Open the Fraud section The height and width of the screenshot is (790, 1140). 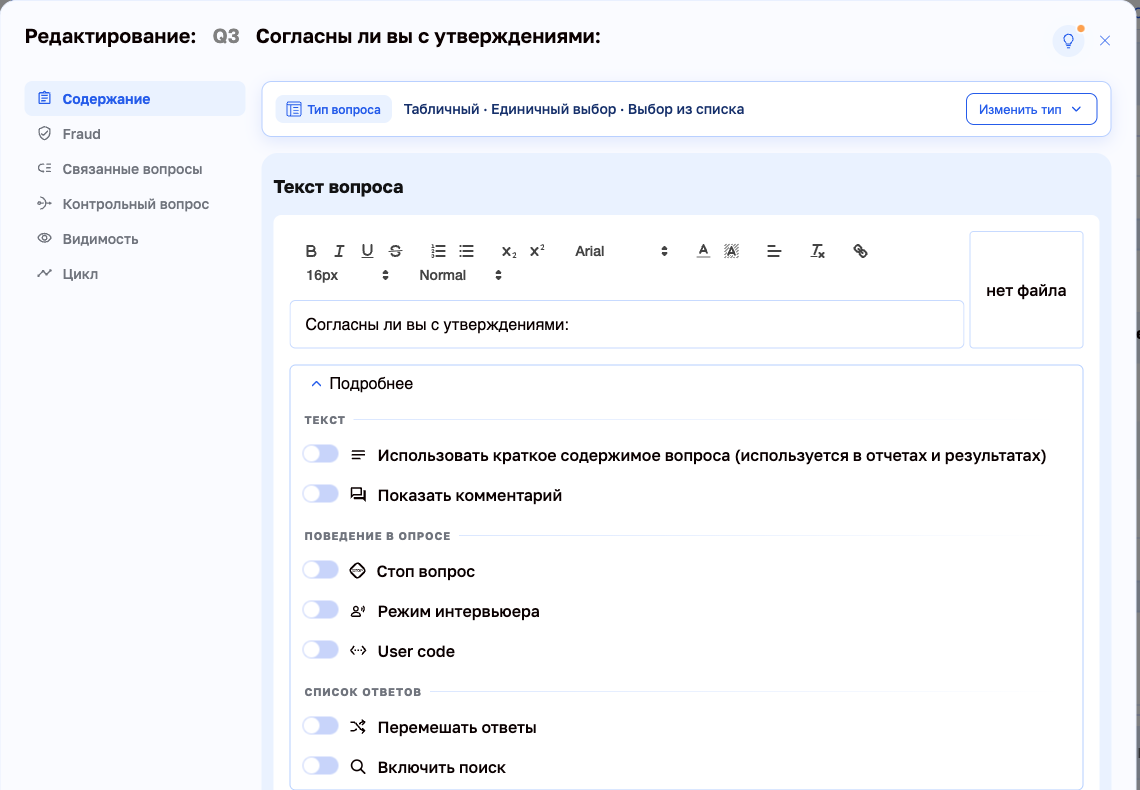[x=135, y=134]
